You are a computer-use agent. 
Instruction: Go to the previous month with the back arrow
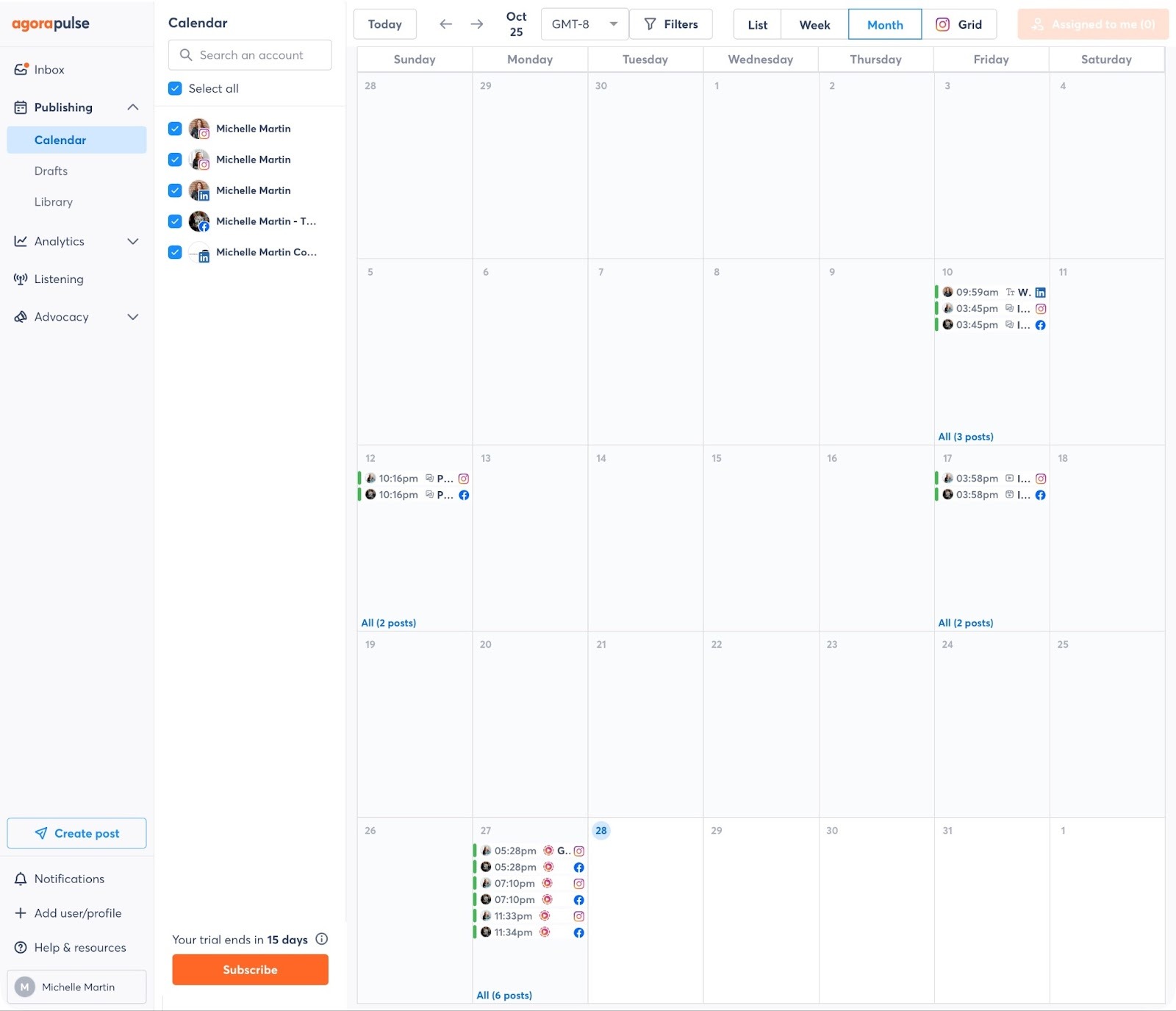[445, 24]
